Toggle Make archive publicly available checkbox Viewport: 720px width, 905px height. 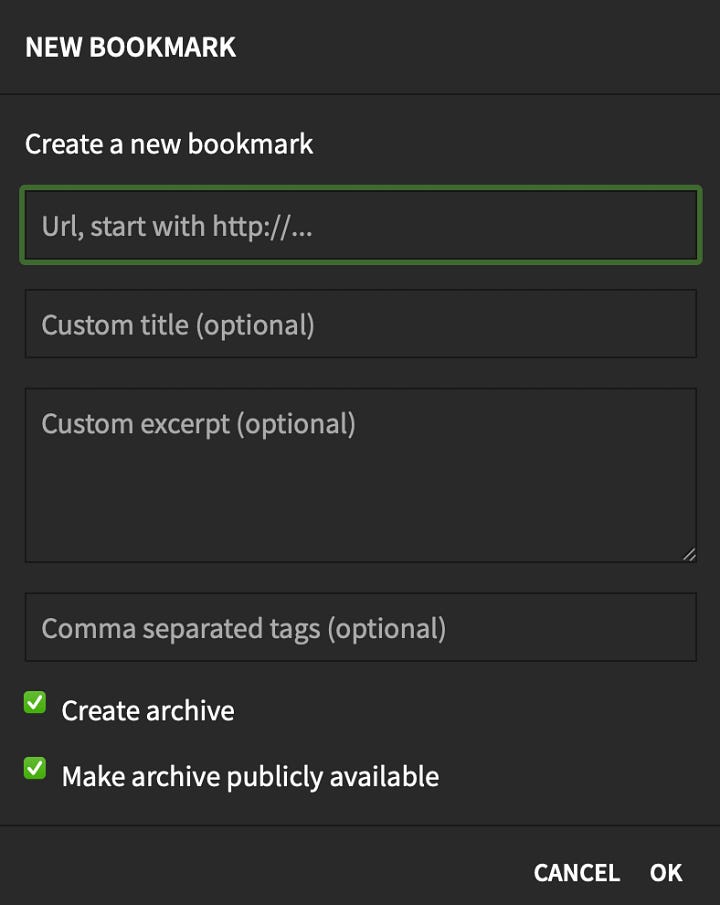coord(35,768)
